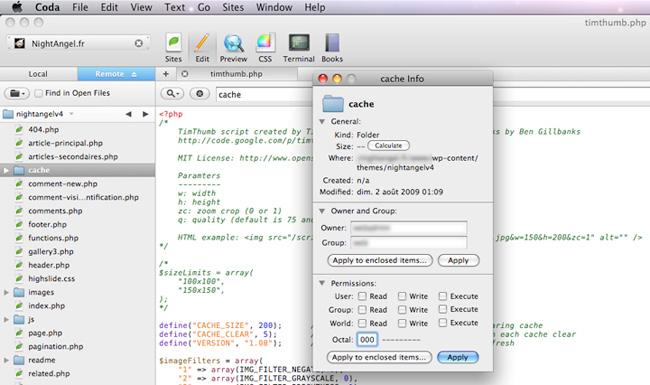Viewport: 650px width, 385px height.
Task: Navigate forward with the right arrow in sidebar
Action: tap(145, 114)
